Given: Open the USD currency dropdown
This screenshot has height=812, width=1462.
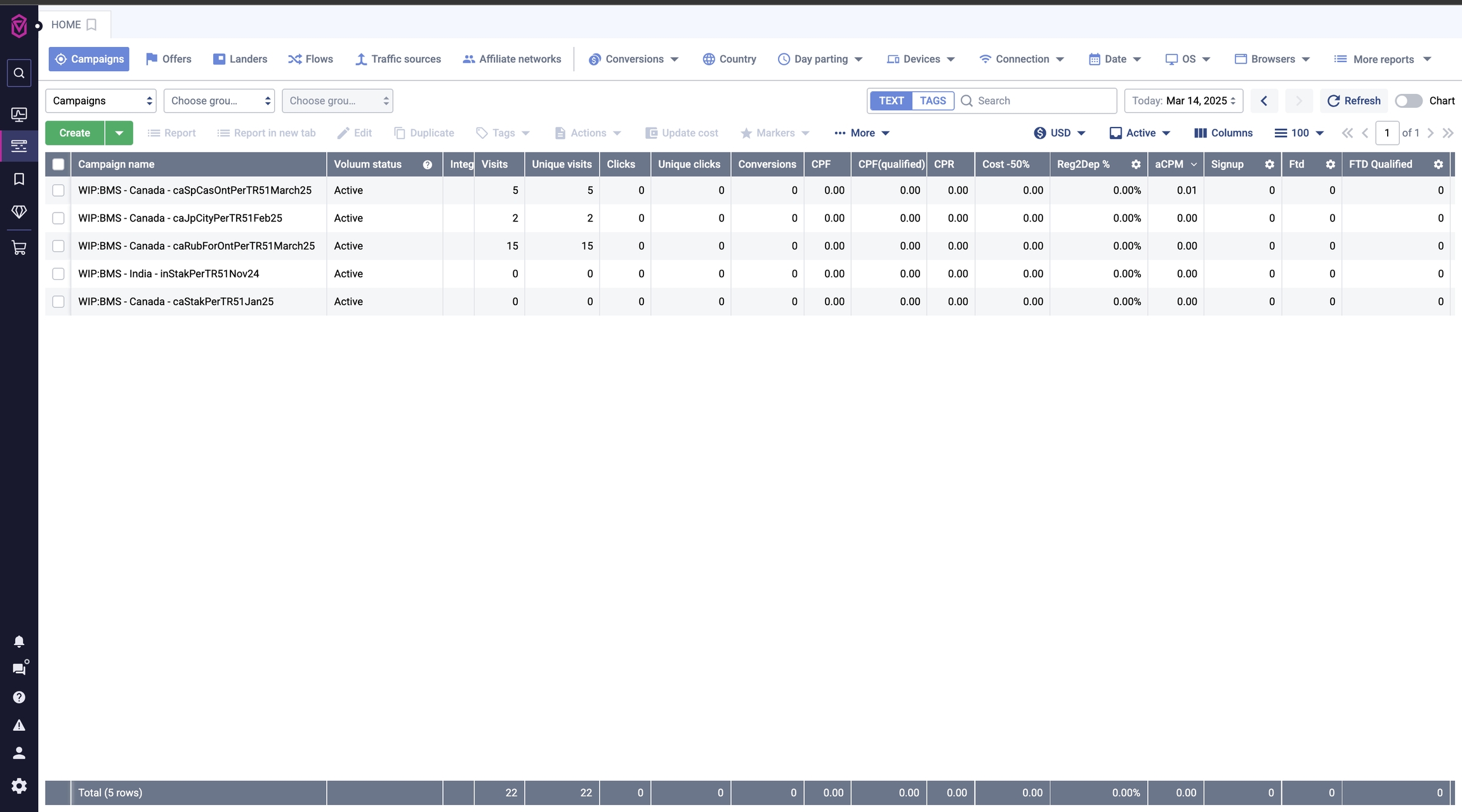Looking at the screenshot, I should [x=1059, y=133].
